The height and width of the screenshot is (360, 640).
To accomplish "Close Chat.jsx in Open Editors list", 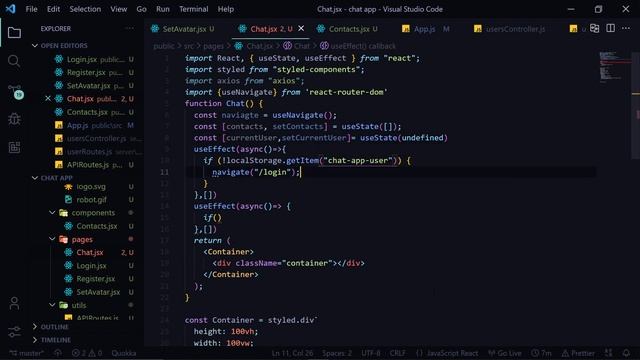I will (x=48, y=99).
